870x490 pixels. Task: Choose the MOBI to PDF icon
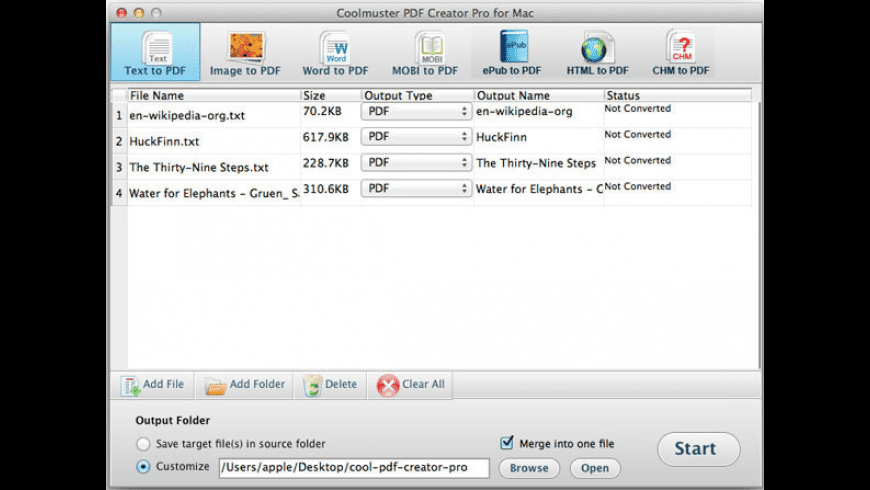(x=425, y=53)
